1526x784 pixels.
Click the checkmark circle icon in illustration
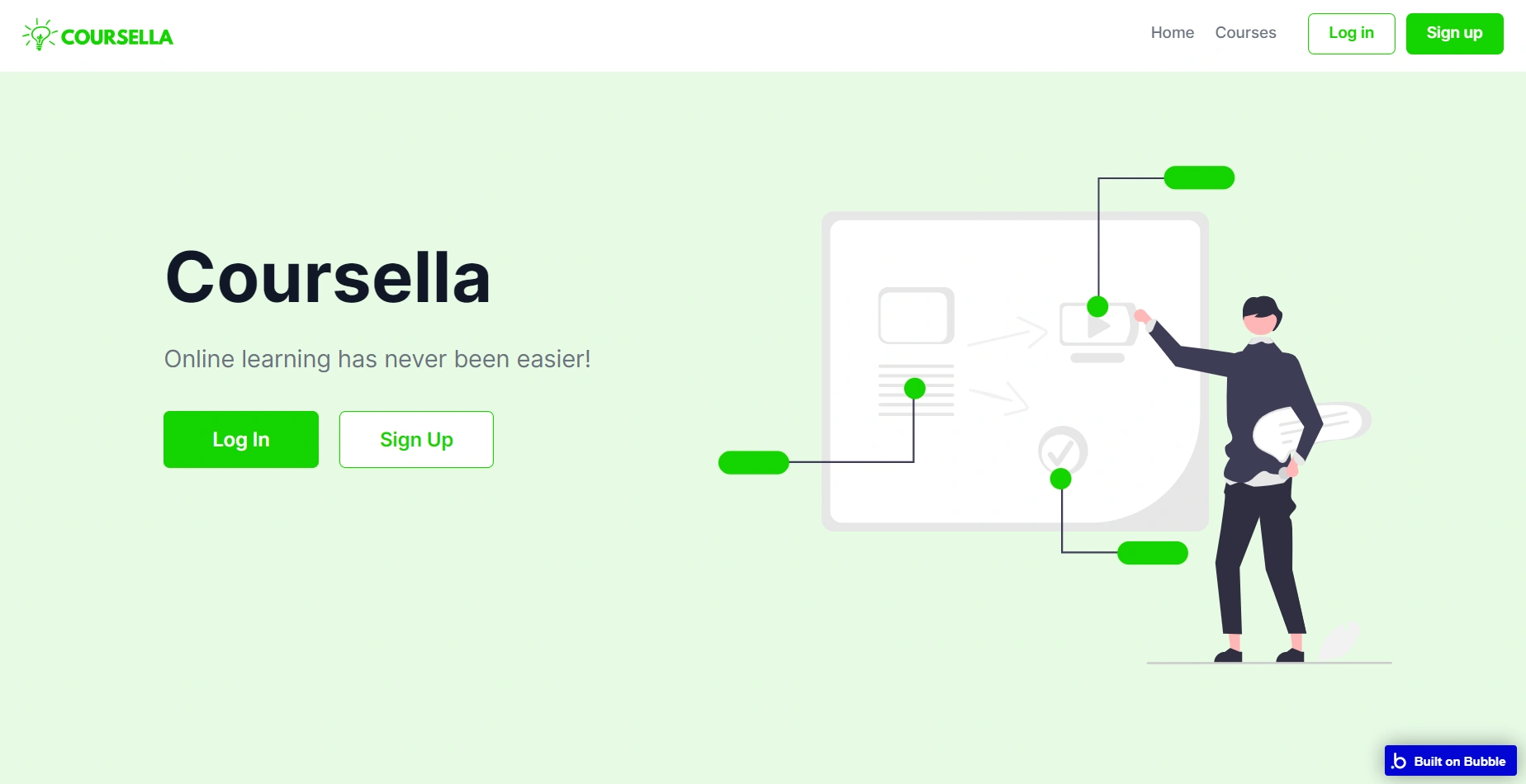1062,450
